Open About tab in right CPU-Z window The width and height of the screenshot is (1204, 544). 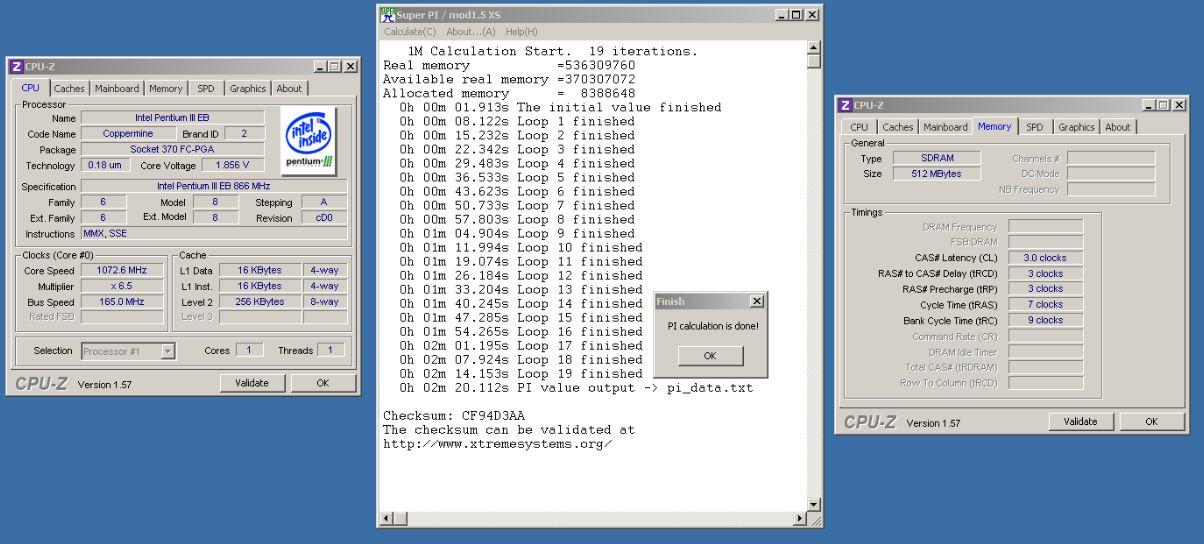1118,127
